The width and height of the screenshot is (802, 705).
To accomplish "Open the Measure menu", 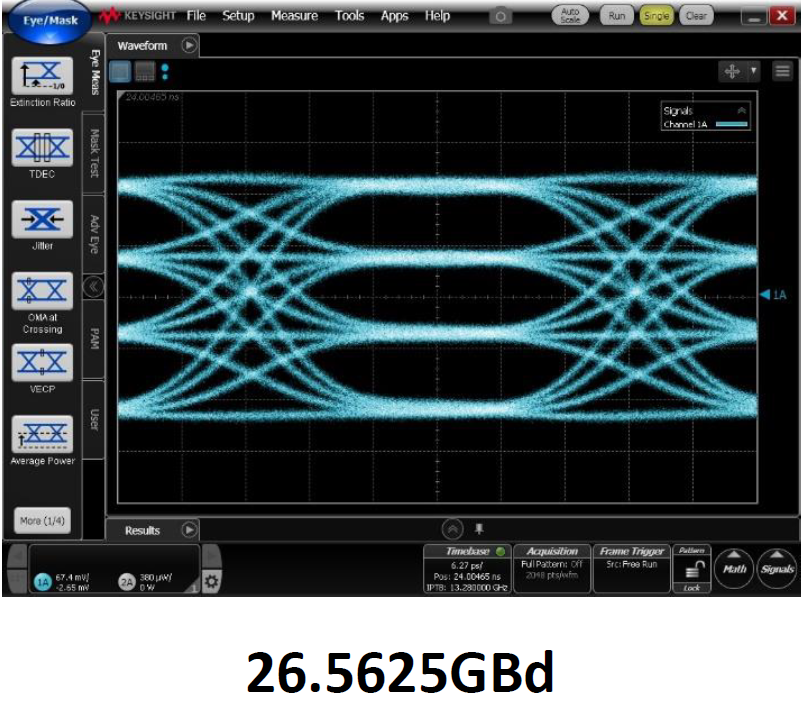I will (294, 16).
